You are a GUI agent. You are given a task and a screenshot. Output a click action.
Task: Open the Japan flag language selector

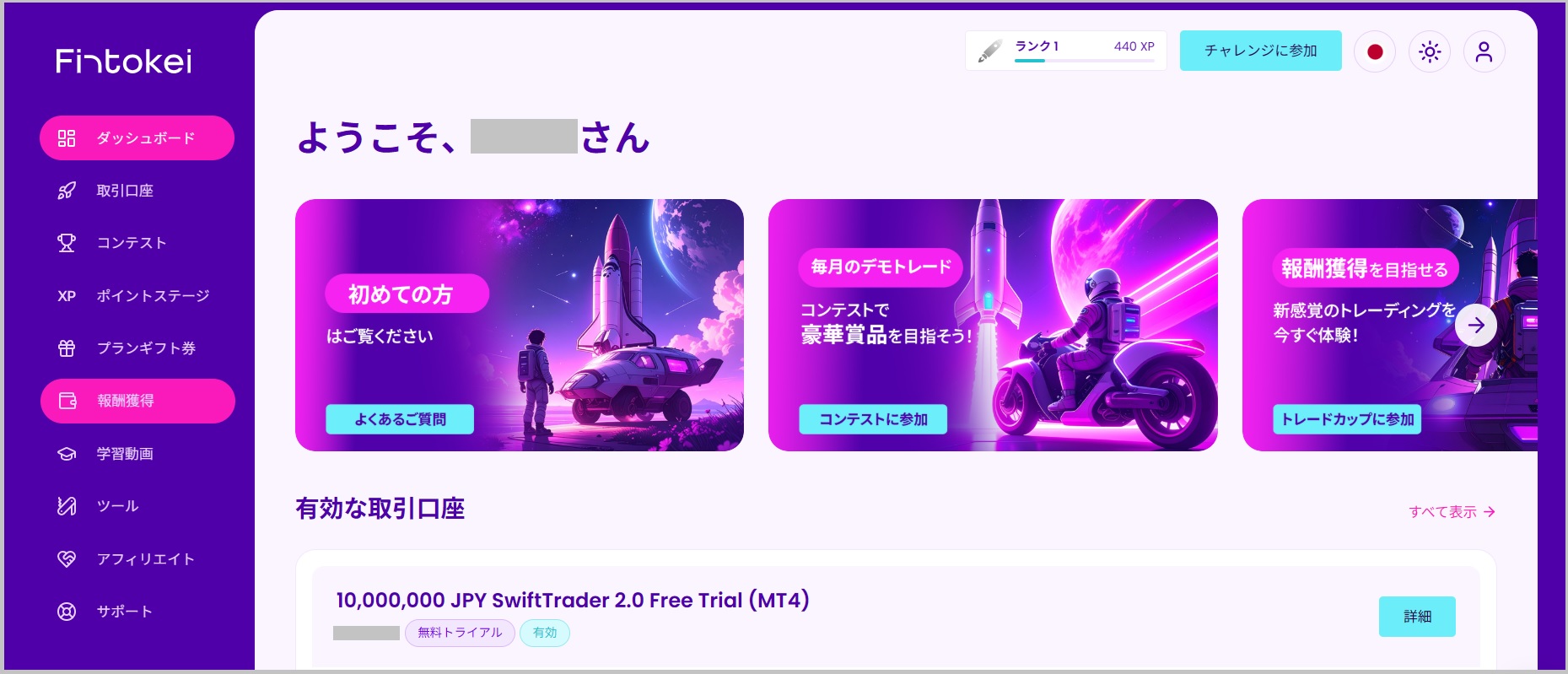[1375, 52]
